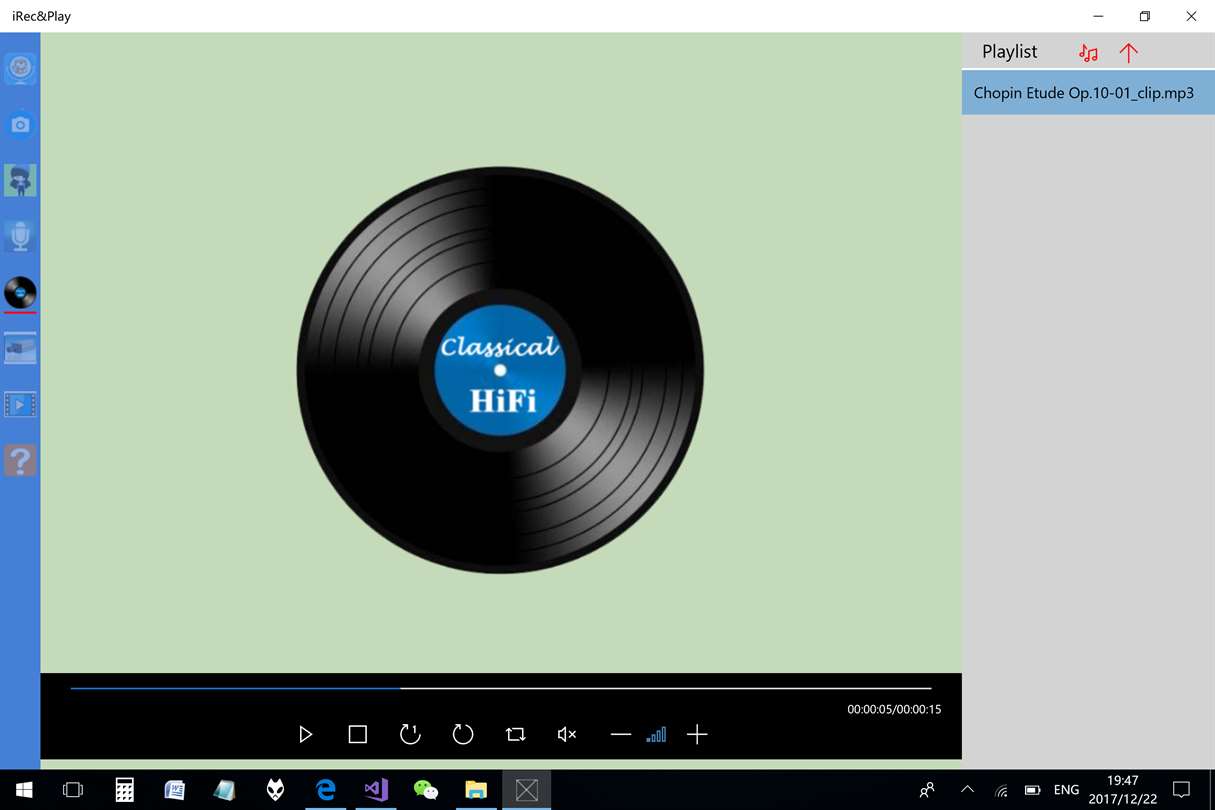Viewport: 1215px width, 810px height.
Task: Open WeChat from the taskbar
Action: pyautogui.click(x=426, y=790)
